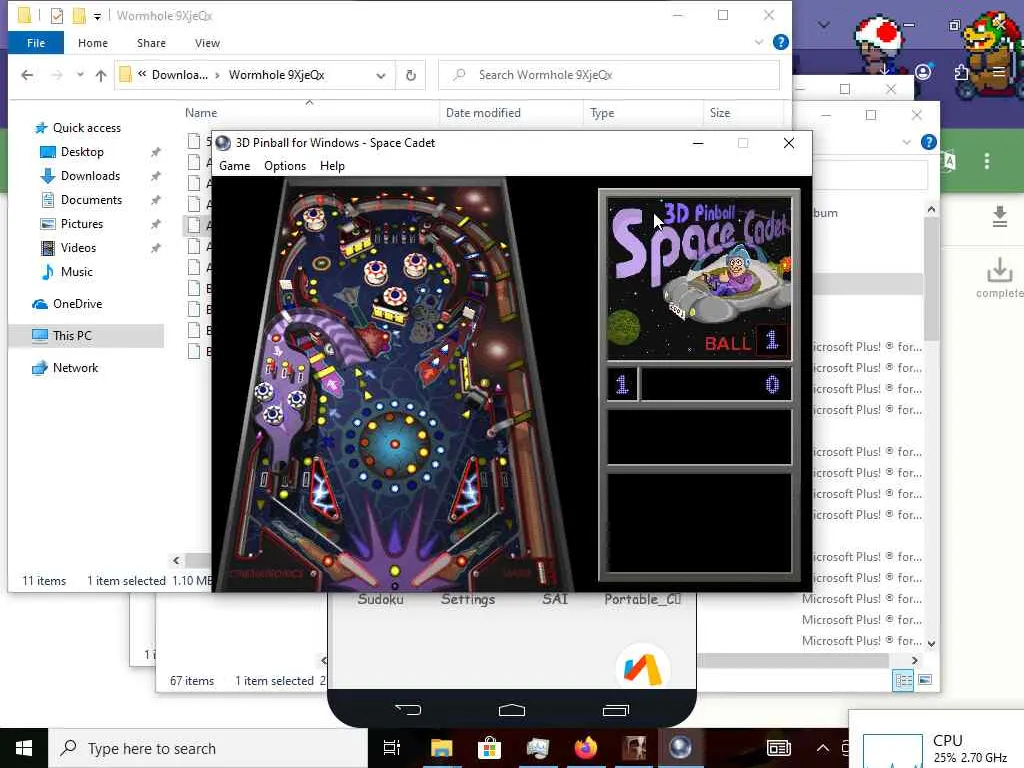Screen dimensions: 1024x768
Task: Open the File tab in Wormhole Explorer window
Action: point(36,43)
